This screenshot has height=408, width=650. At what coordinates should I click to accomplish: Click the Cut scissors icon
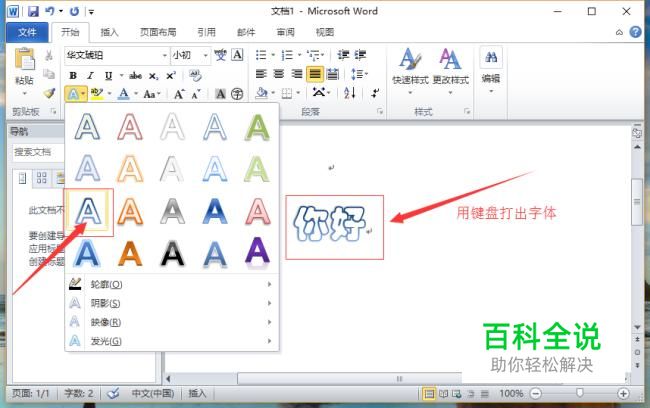click(49, 56)
